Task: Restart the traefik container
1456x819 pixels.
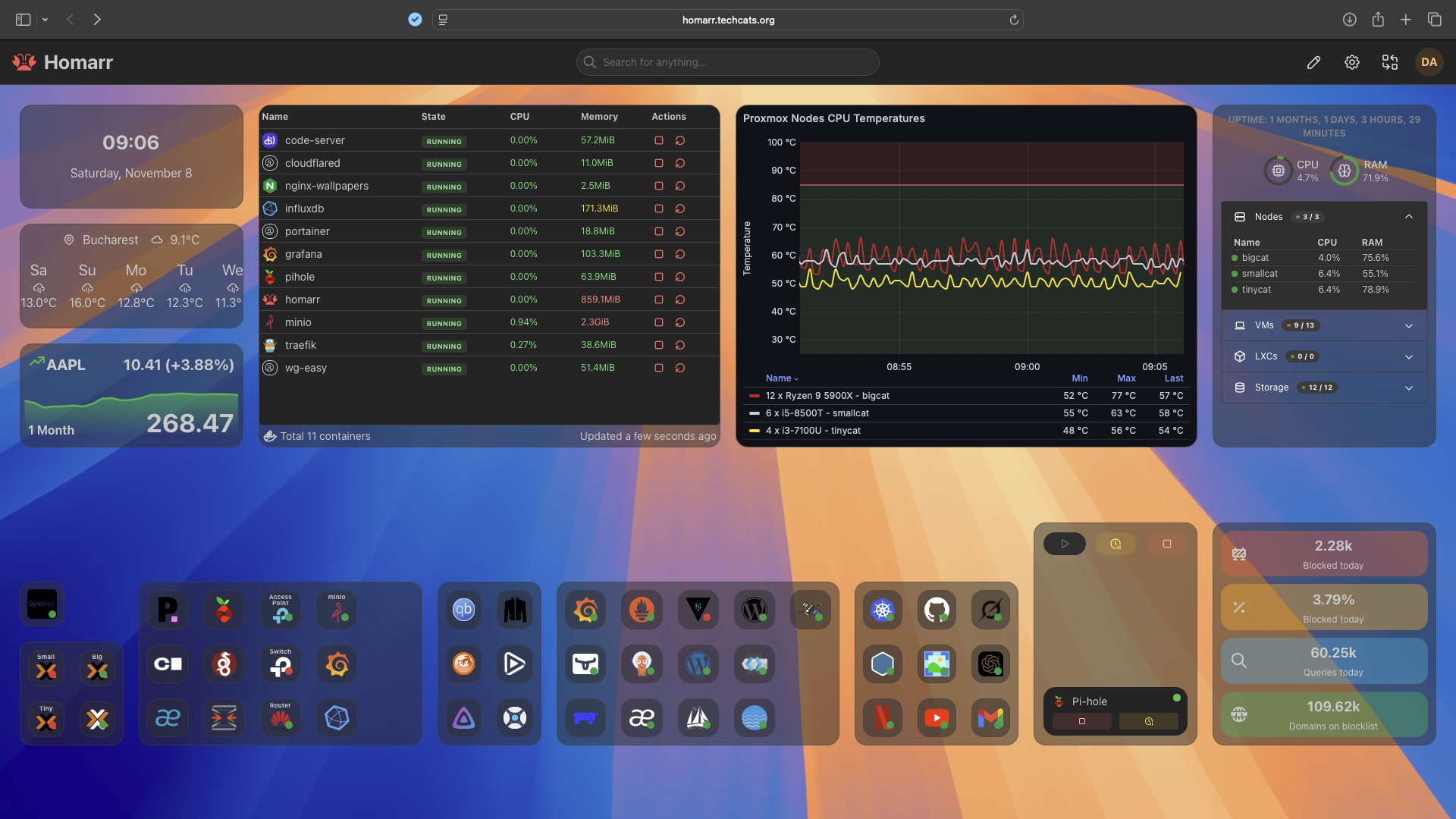Action: coord(680,345)
